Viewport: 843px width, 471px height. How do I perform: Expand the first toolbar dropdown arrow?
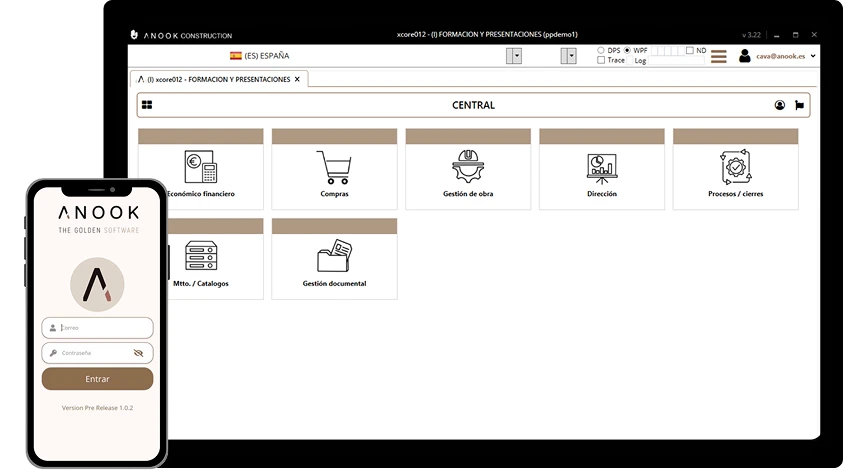click(x=514, y=56)
